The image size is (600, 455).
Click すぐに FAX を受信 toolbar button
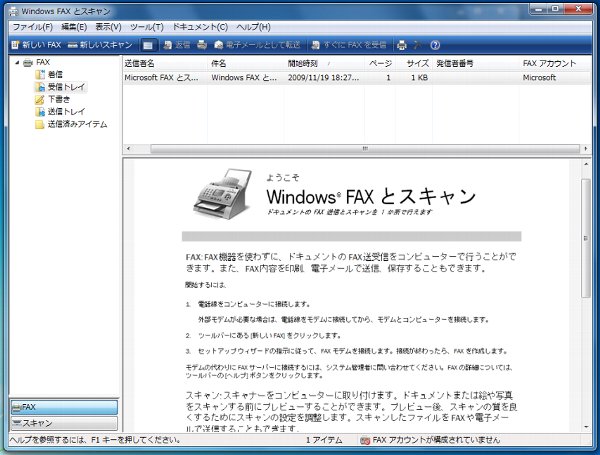349,45
